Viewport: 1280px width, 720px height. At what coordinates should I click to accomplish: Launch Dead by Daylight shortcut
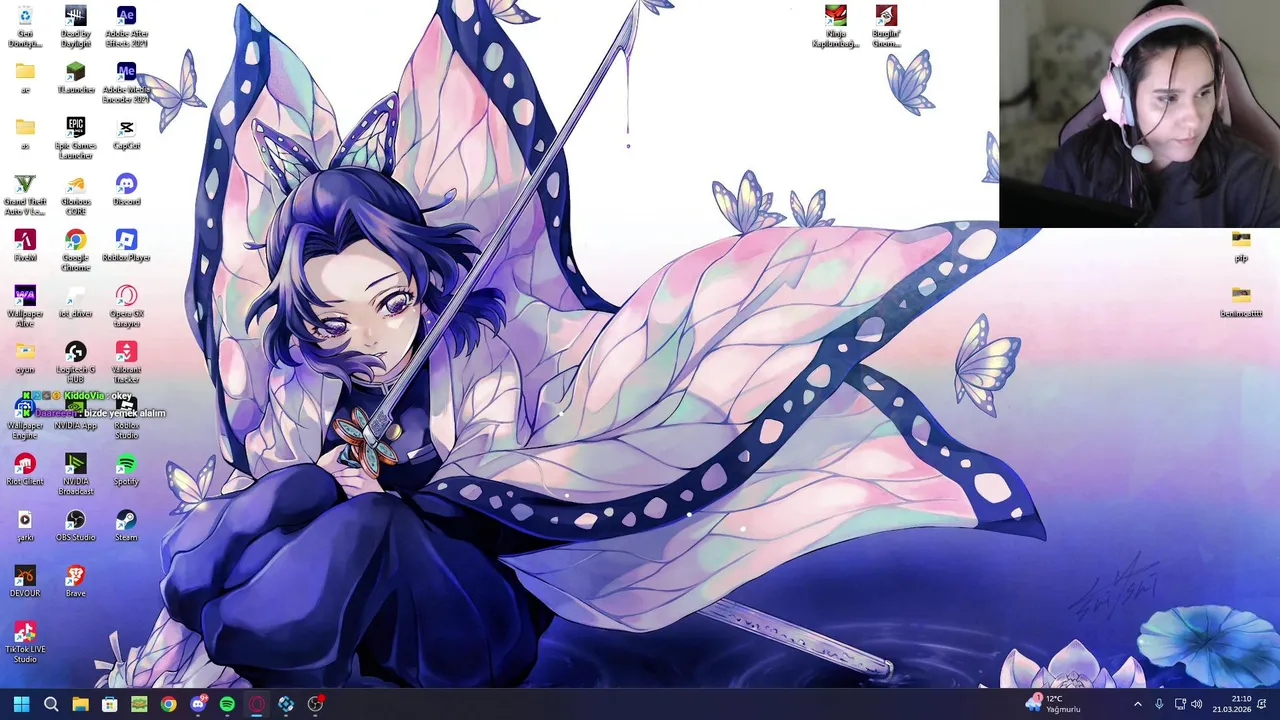point(75,26)
